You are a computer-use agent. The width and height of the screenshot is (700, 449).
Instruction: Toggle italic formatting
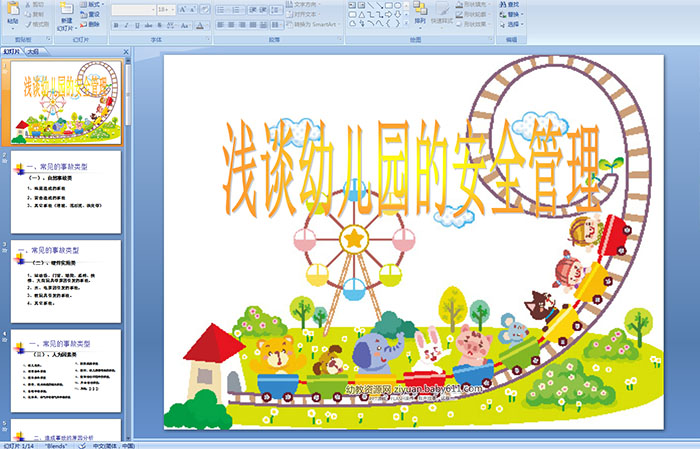point(127,25)
